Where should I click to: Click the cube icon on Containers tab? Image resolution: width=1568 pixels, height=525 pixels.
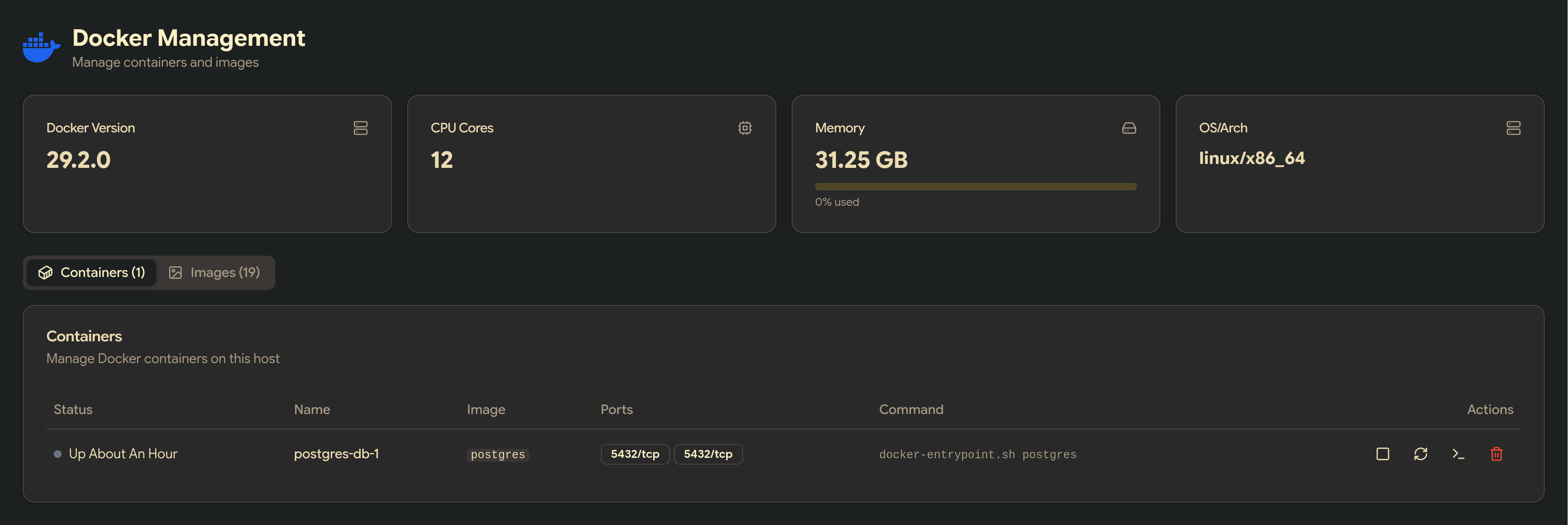[x=46, y=273]
